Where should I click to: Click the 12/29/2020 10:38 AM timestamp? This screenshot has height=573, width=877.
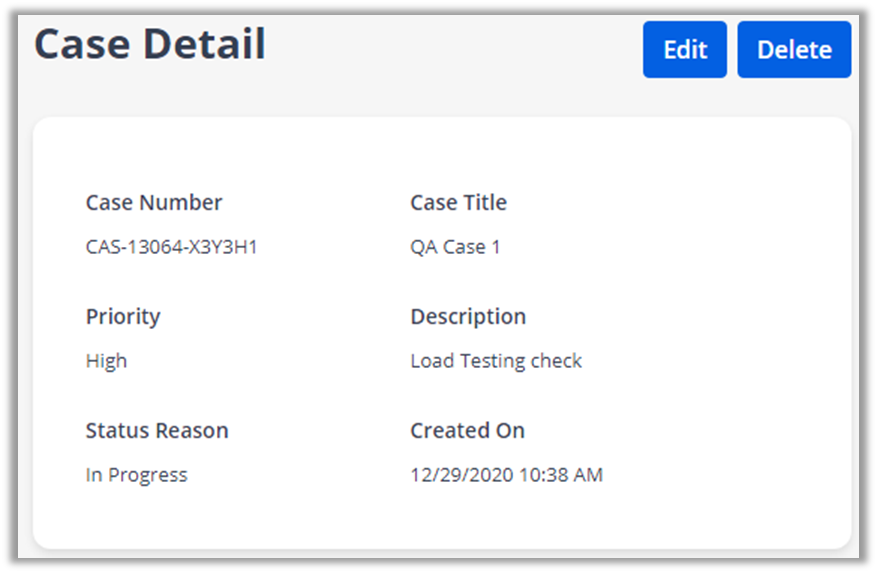pos(506,475)
